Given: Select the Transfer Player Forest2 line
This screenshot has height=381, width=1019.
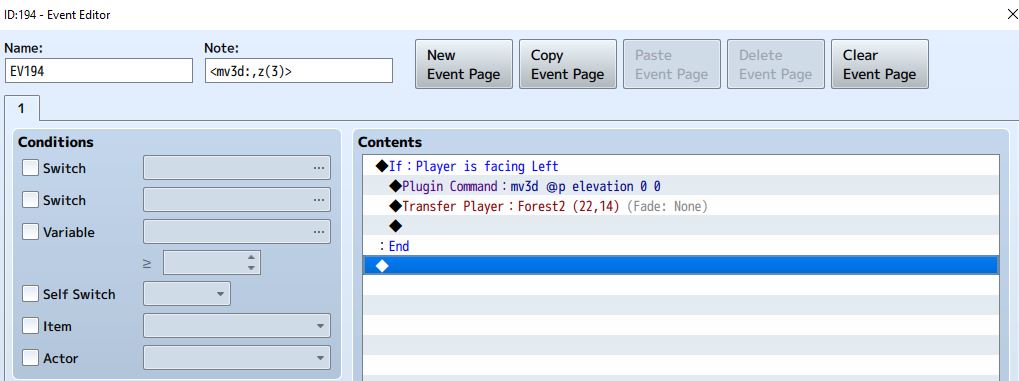Looking at the screenshot, I should point(680,206).
